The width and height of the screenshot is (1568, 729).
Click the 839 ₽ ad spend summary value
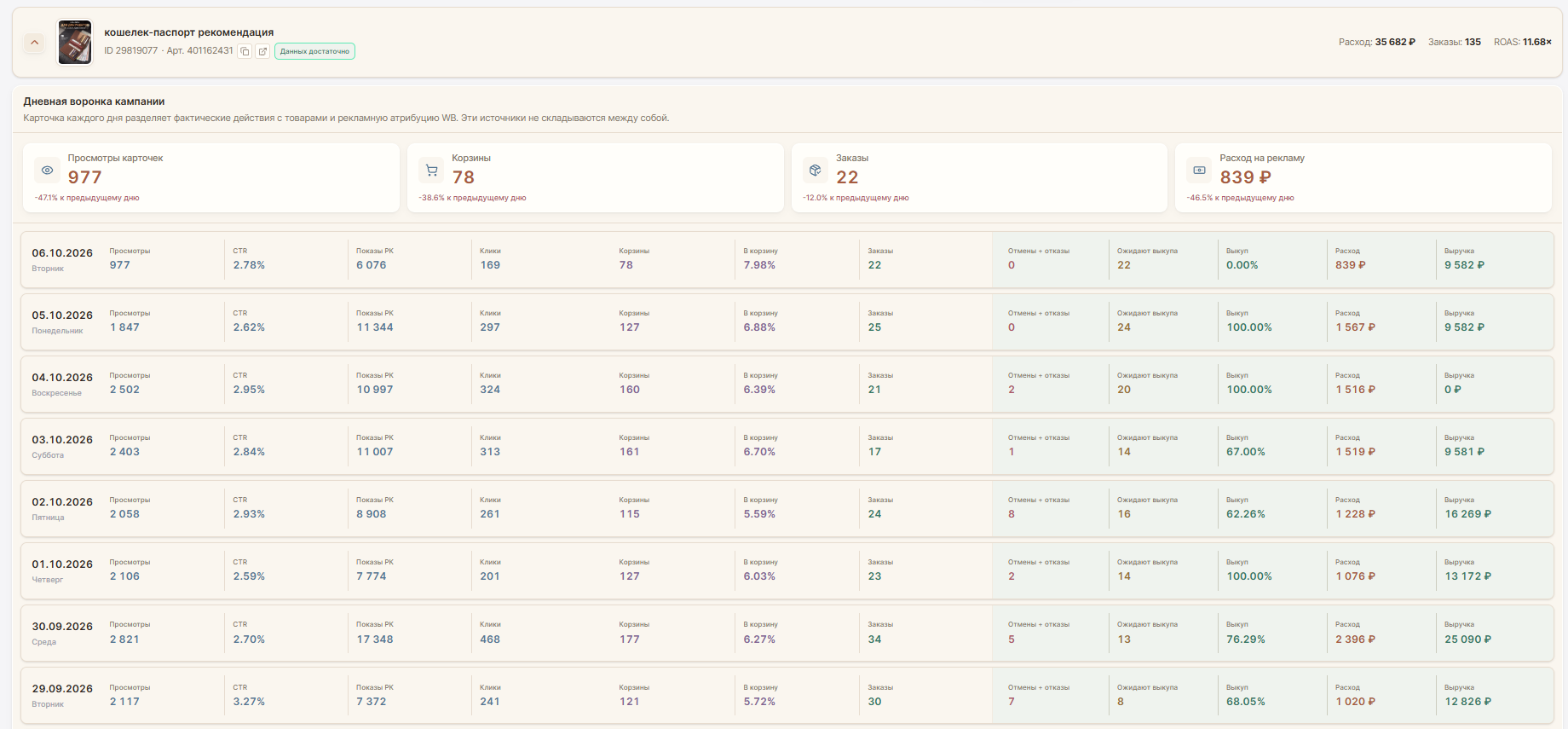[1246, 177]
